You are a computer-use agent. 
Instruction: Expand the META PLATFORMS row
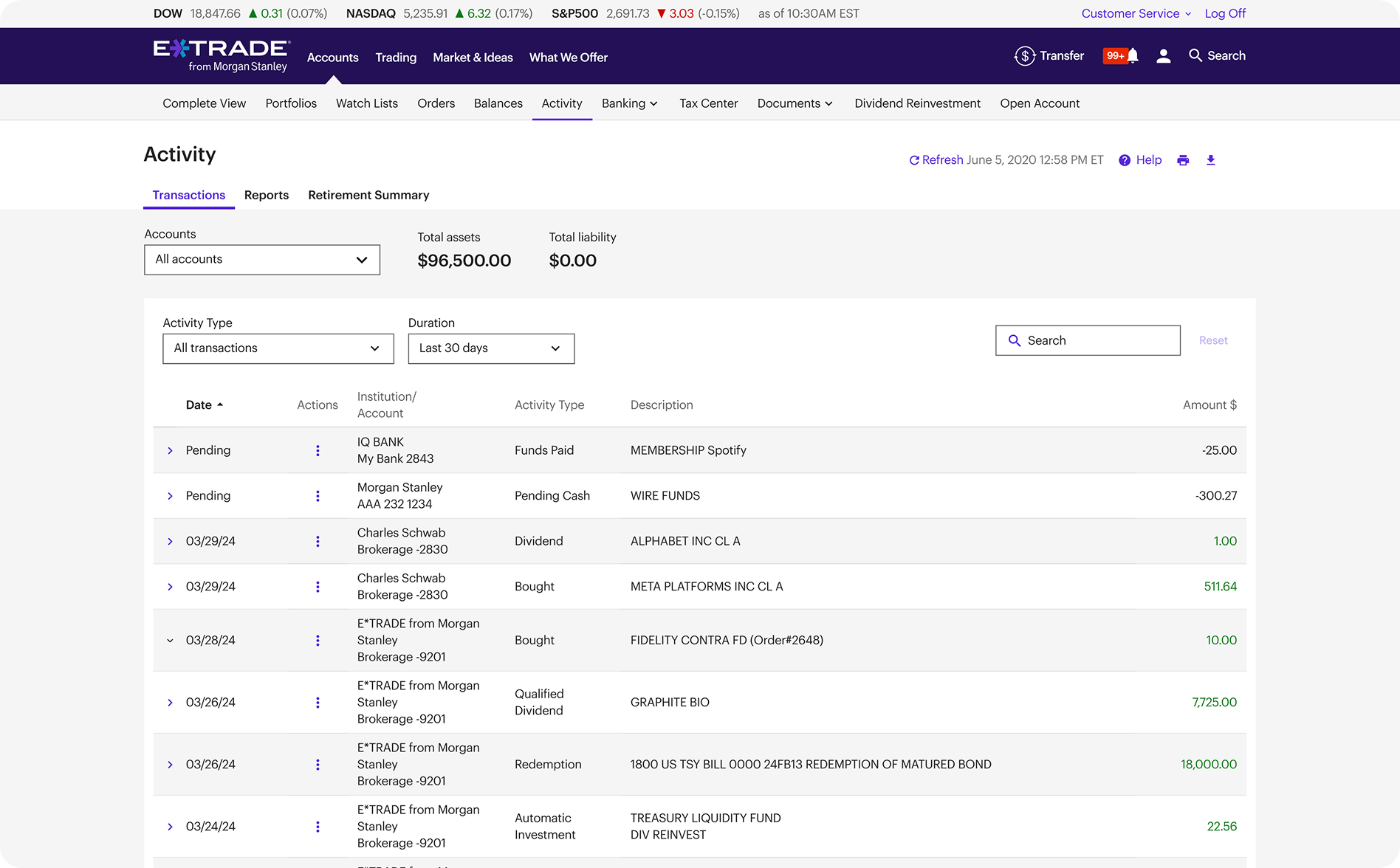click(170, 587)
